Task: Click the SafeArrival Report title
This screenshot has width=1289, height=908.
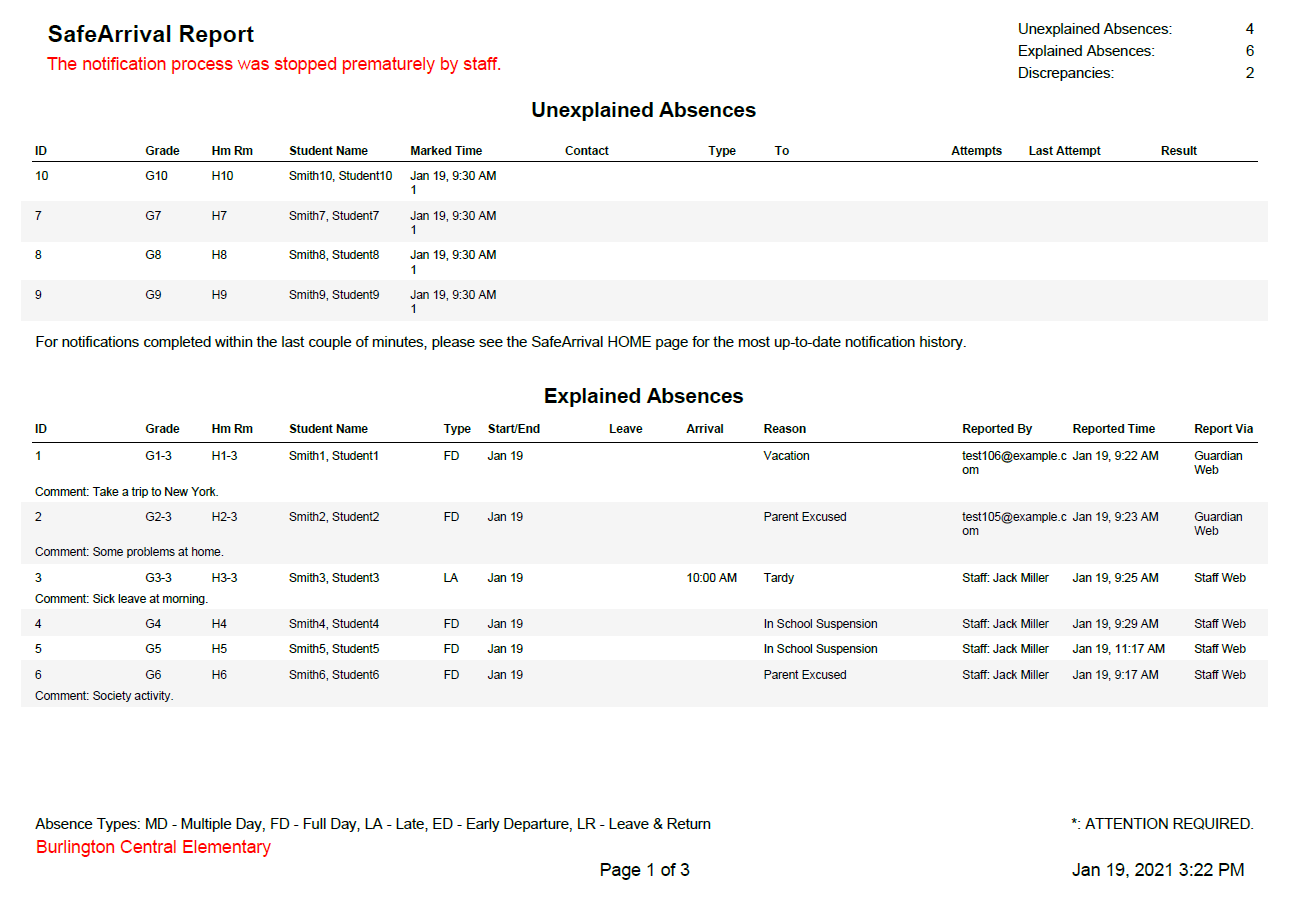Action: 150,33
